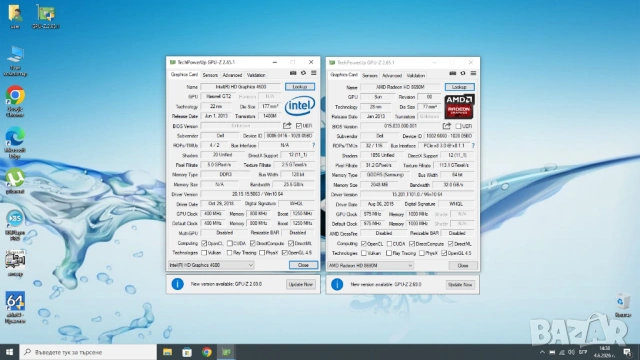The image size is (640, 360).
Task: Switch to Validation tab in AMD window
Action: (x=416, y=76)
